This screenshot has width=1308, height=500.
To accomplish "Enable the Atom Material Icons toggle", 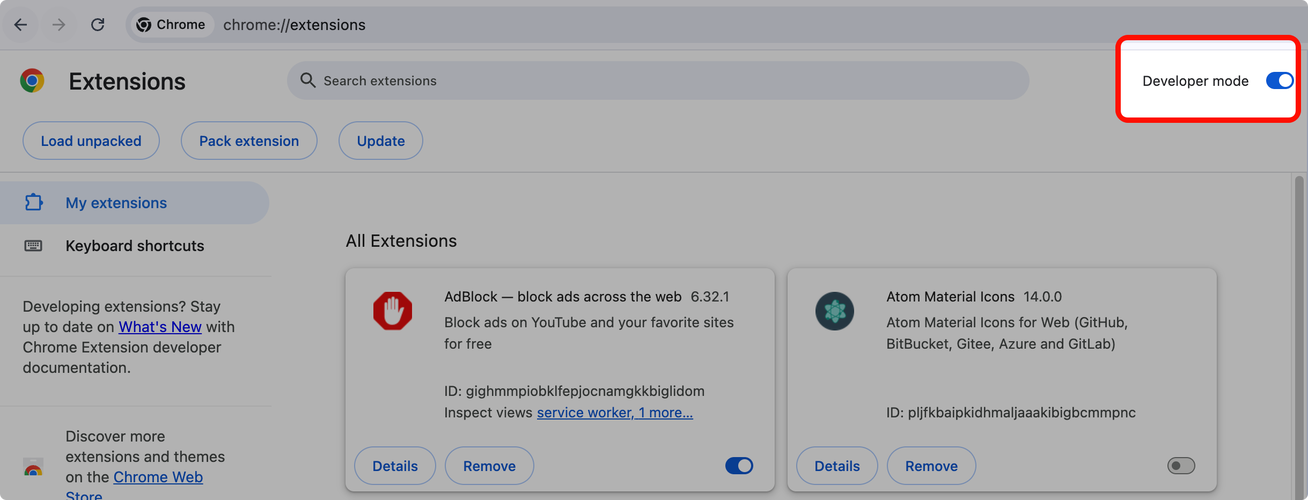I will point(1181,466).
